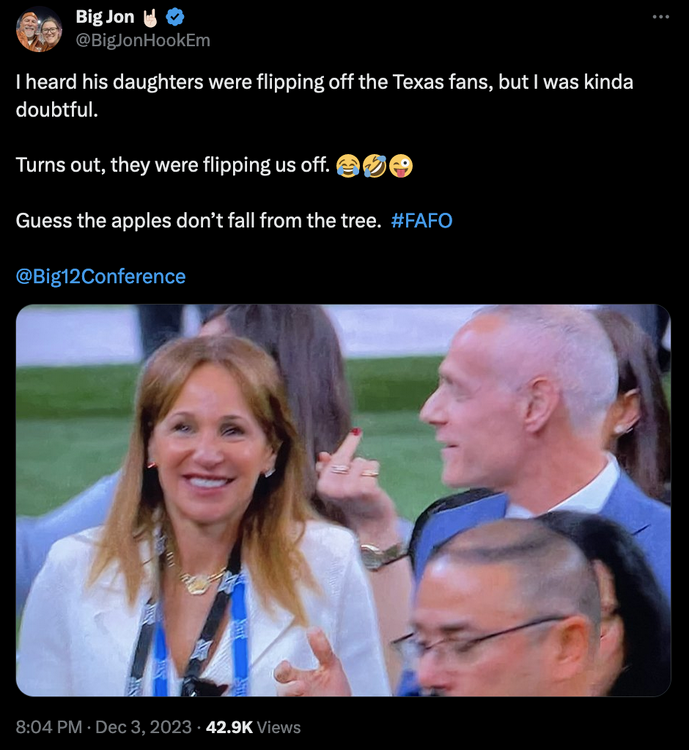The image size is (689, 750).
Task: Open the #FAFO hashtag
Action: (422, 220)
